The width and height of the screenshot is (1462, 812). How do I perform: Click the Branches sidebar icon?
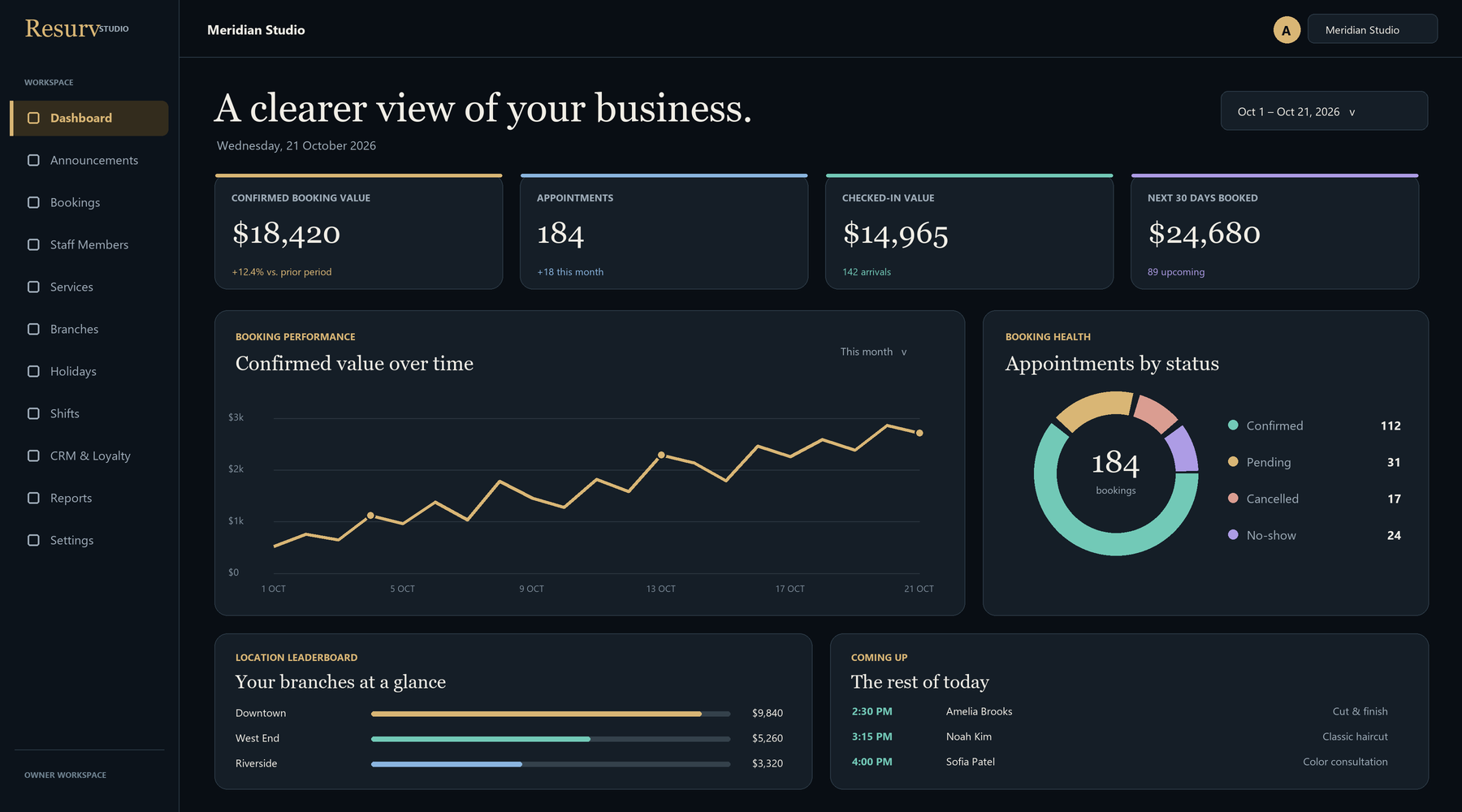[33, 329]
